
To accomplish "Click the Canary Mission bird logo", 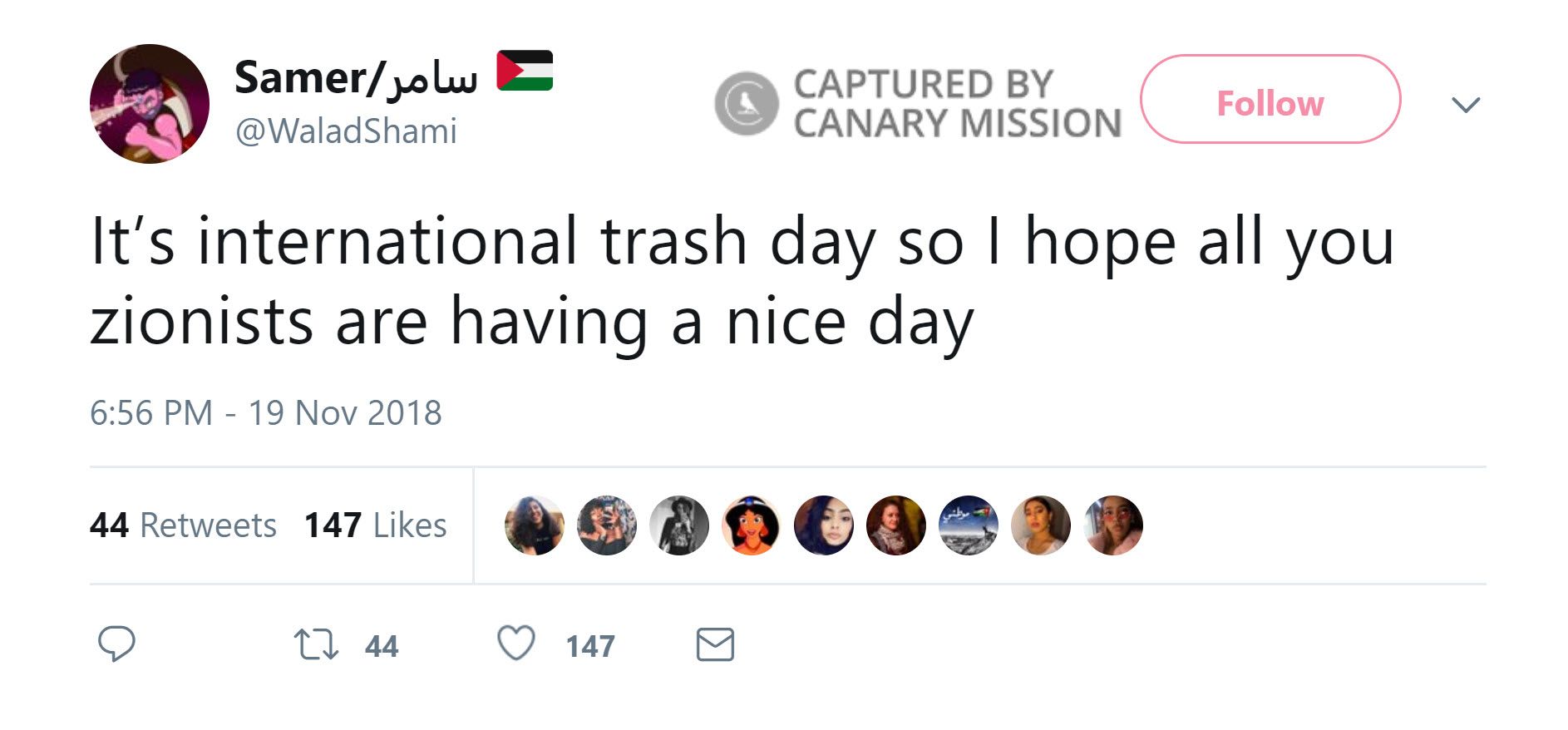I will tap(747, 104).
